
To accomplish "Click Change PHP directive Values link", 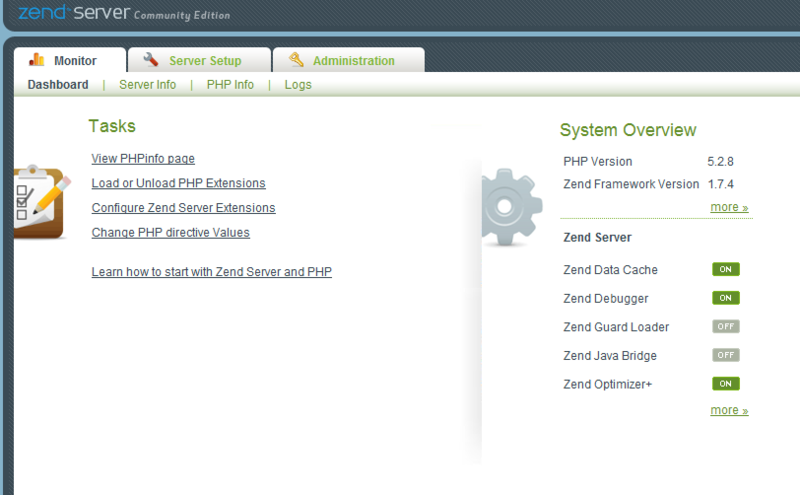I will (x=170, y=232).
